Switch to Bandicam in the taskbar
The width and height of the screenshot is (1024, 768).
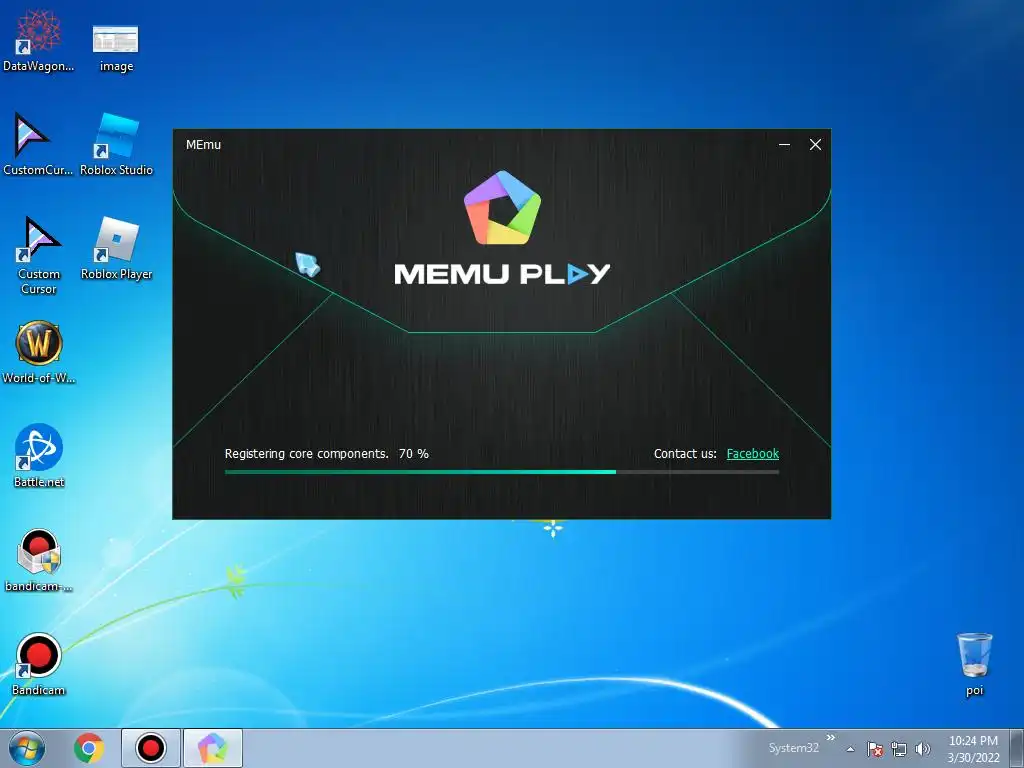(150, 748)
